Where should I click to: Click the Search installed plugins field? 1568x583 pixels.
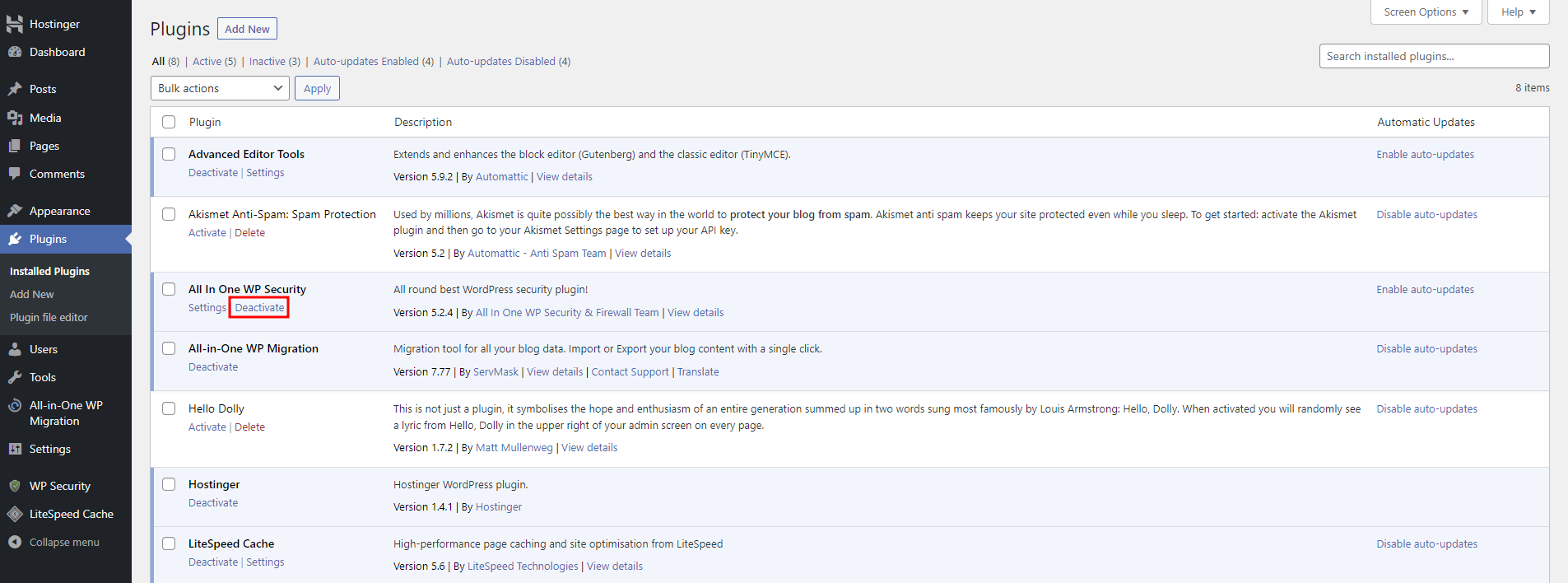coord(1434,56)
